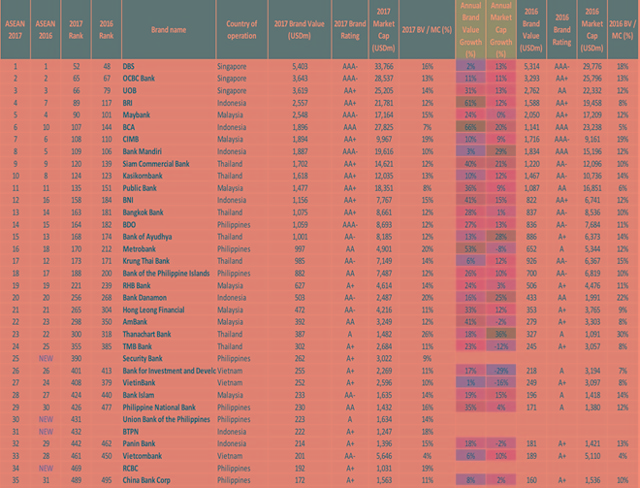Image resolution: width=640 pixels, height=488 pixels.
Task: Click the 'TMB Bank' brand name
Action: pyautogui.click(x=137, y=346)
